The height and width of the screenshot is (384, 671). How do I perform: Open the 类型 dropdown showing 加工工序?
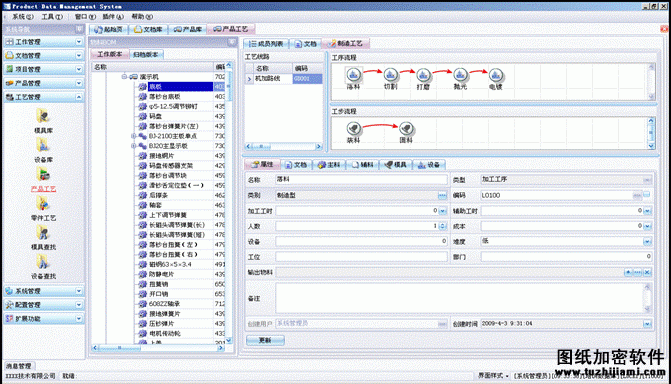pyautogui.click(x=647, y=180)
